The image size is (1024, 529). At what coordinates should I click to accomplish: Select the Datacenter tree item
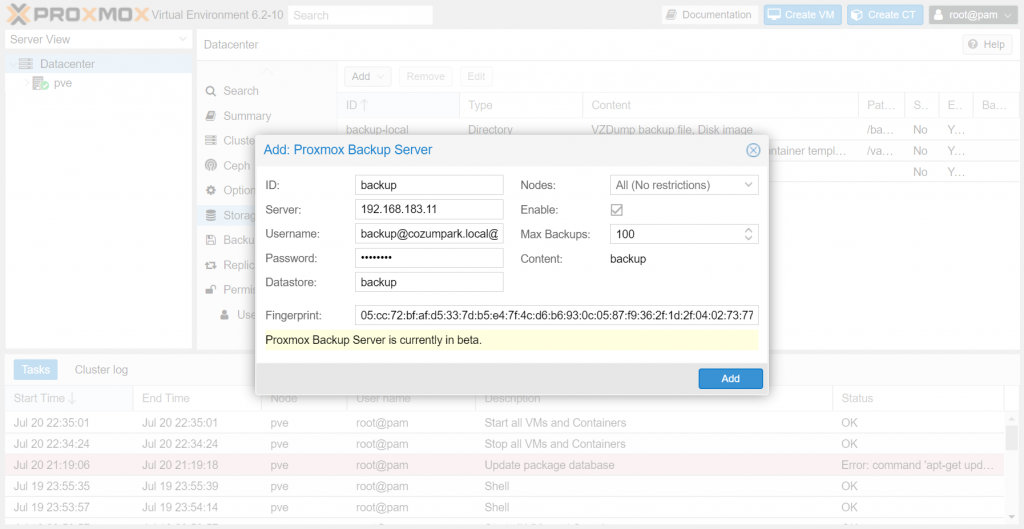point(99,64)
